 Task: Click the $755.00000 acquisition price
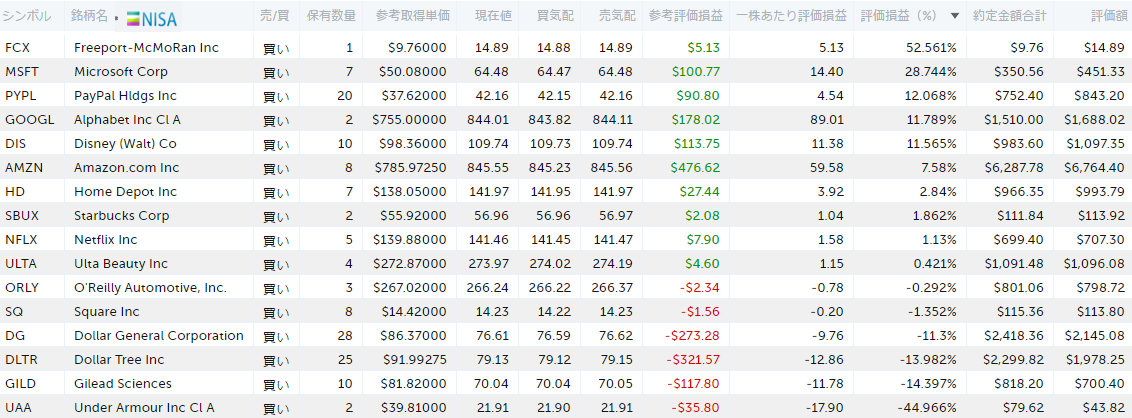pos(409,120)
